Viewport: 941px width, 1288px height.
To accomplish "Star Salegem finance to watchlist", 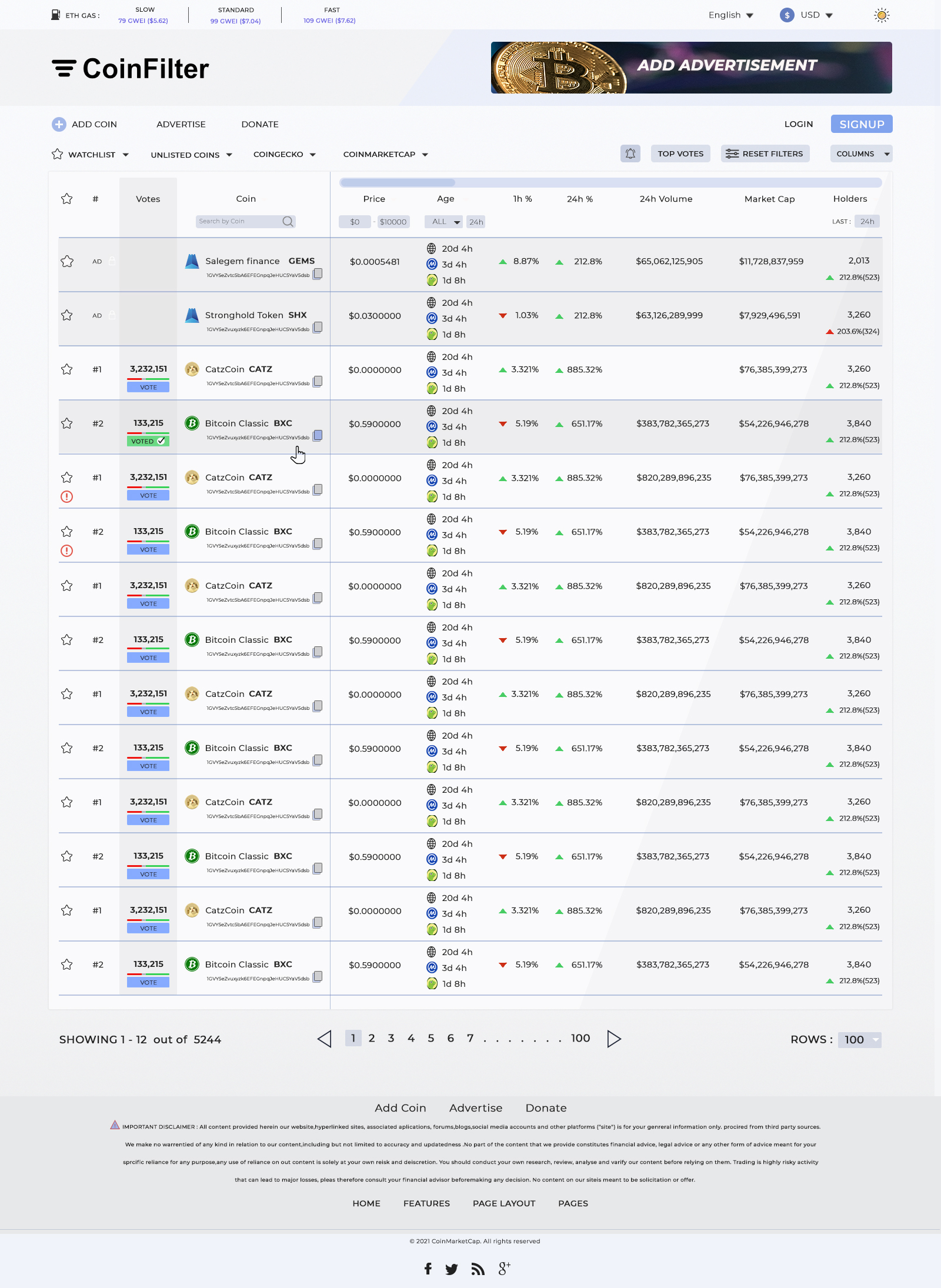I will tap(67, 261).
